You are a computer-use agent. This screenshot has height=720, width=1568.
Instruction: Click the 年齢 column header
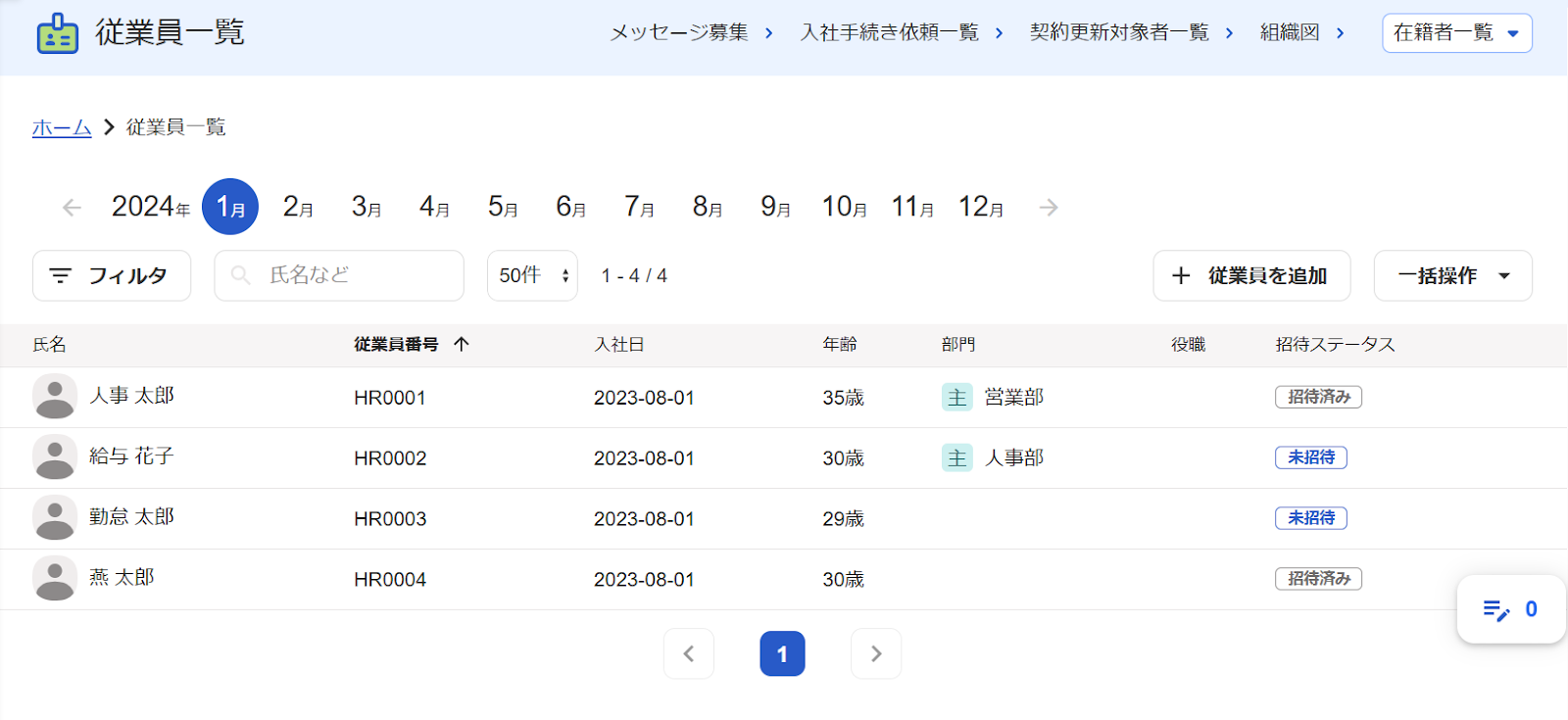pyautogui.click(x=840, y=344)
